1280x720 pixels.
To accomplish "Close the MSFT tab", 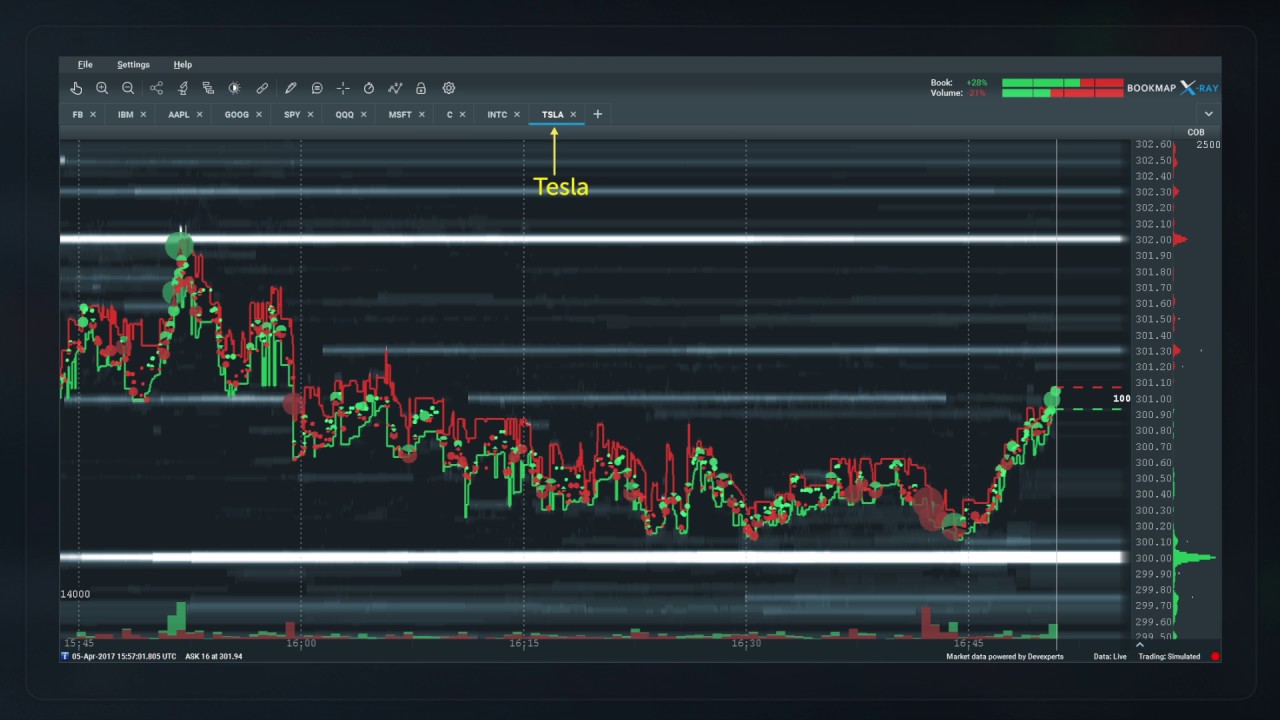I will [x=421, y=115].
